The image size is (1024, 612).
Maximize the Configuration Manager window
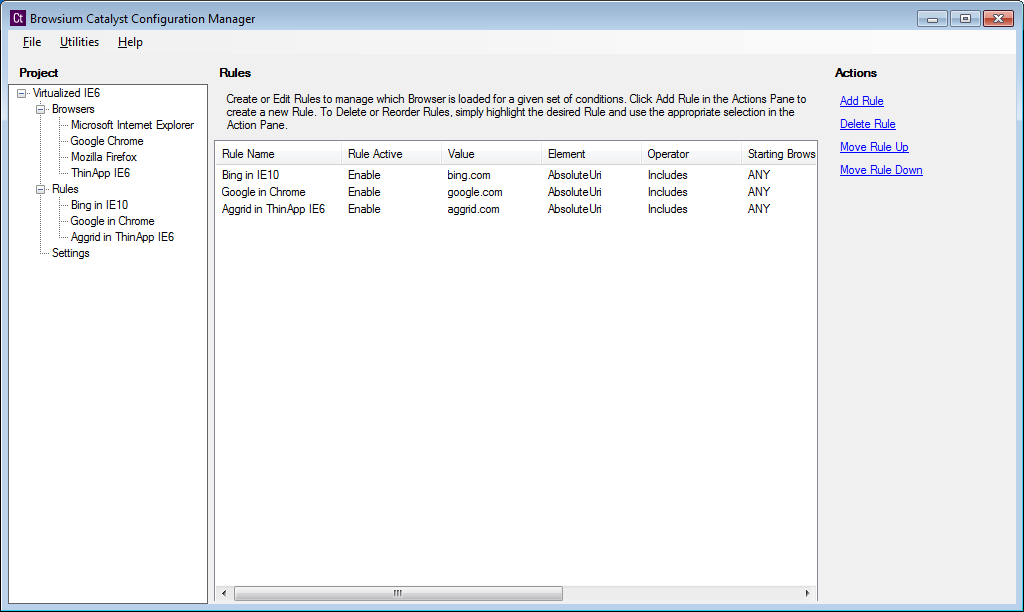click(965, 19)
